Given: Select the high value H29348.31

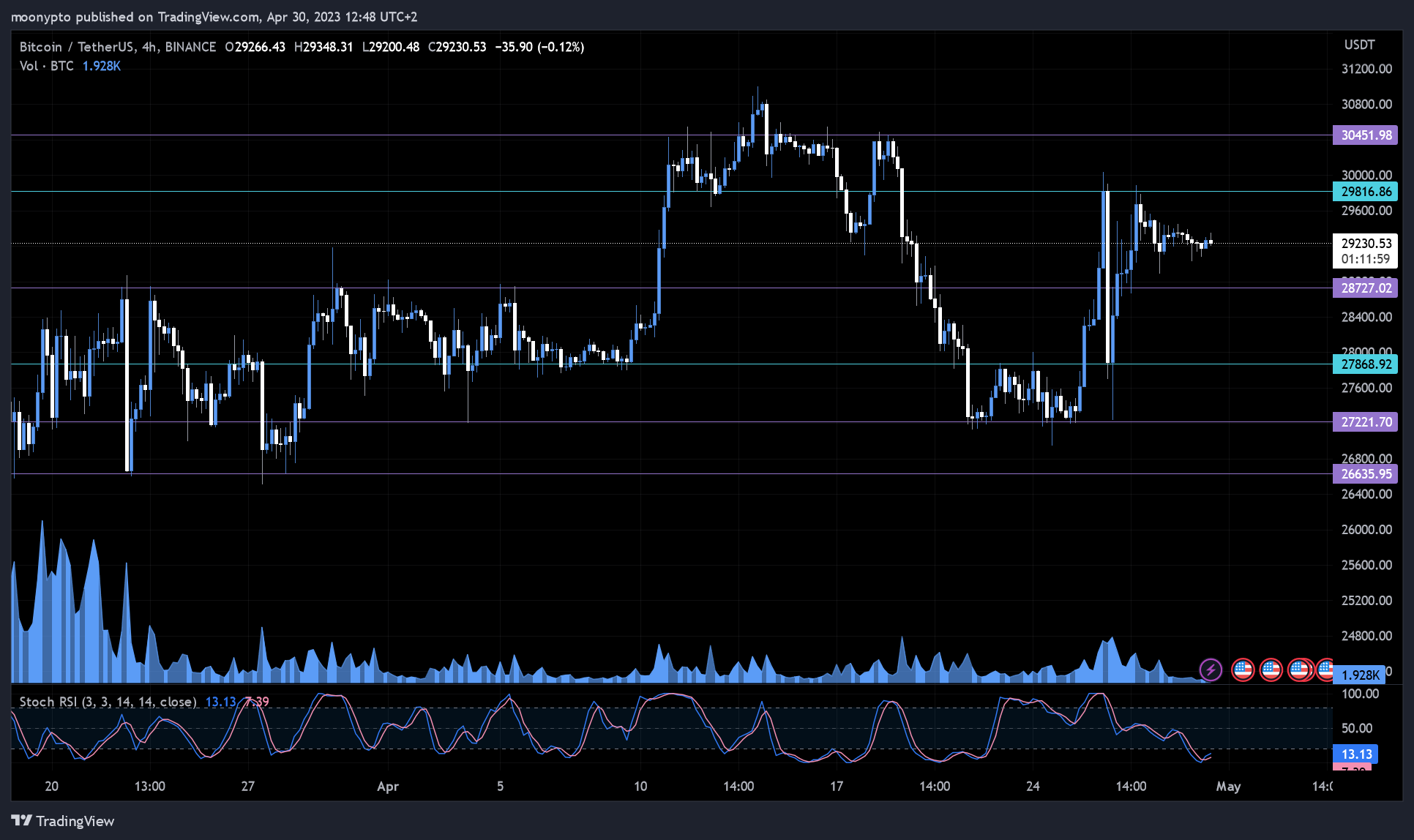Looking at the screenshot, I should click(x=323, y=47).
